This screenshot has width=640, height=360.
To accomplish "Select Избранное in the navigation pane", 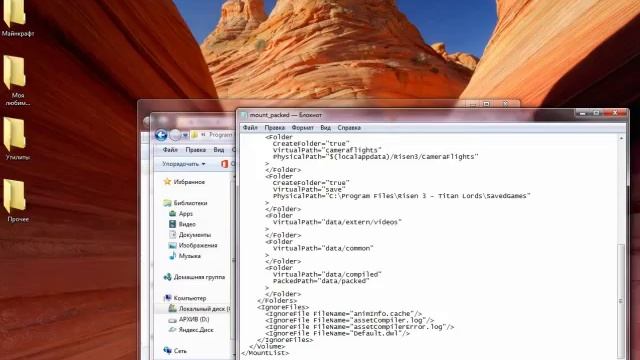I will (189, 182).
